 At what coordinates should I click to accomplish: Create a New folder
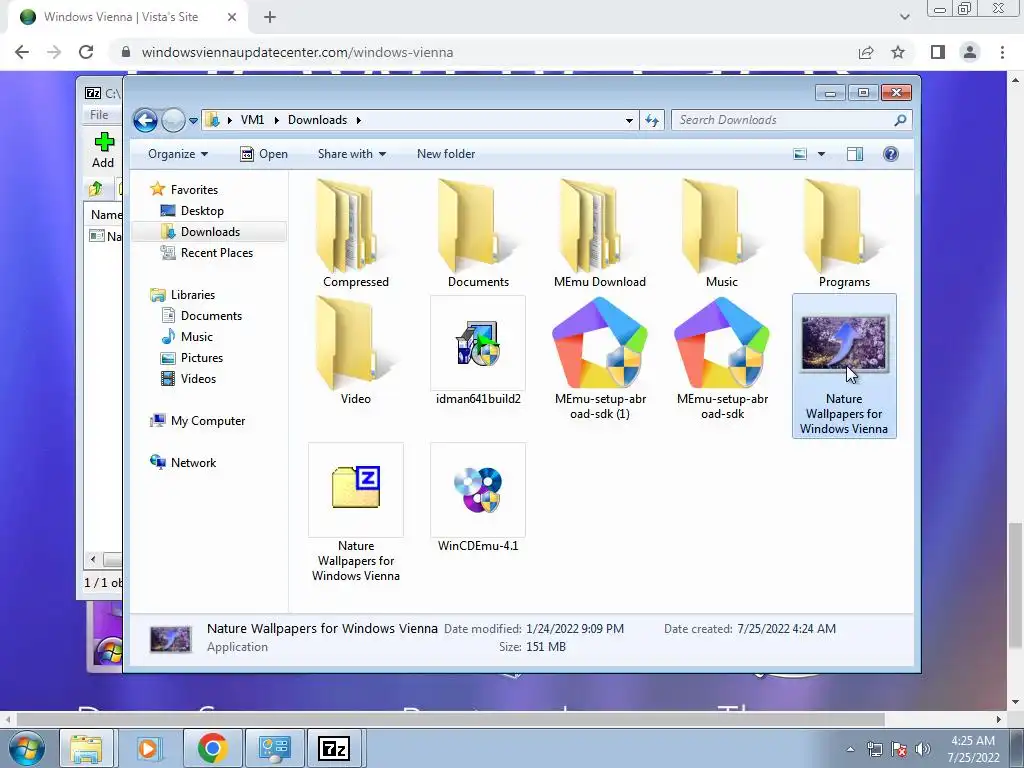(x=446, y=154)
